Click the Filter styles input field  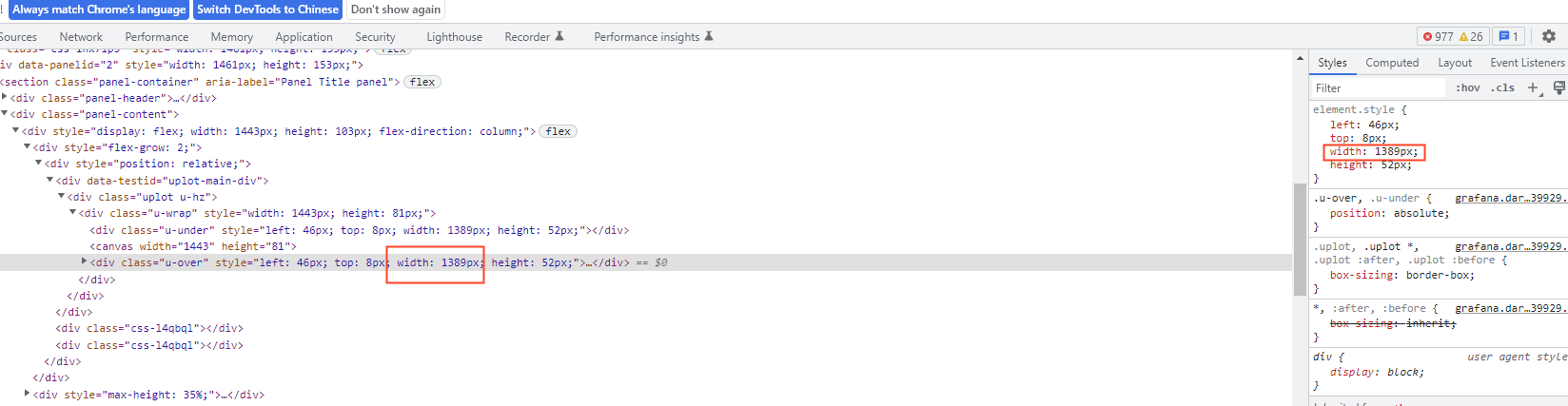coord(1378,87)
